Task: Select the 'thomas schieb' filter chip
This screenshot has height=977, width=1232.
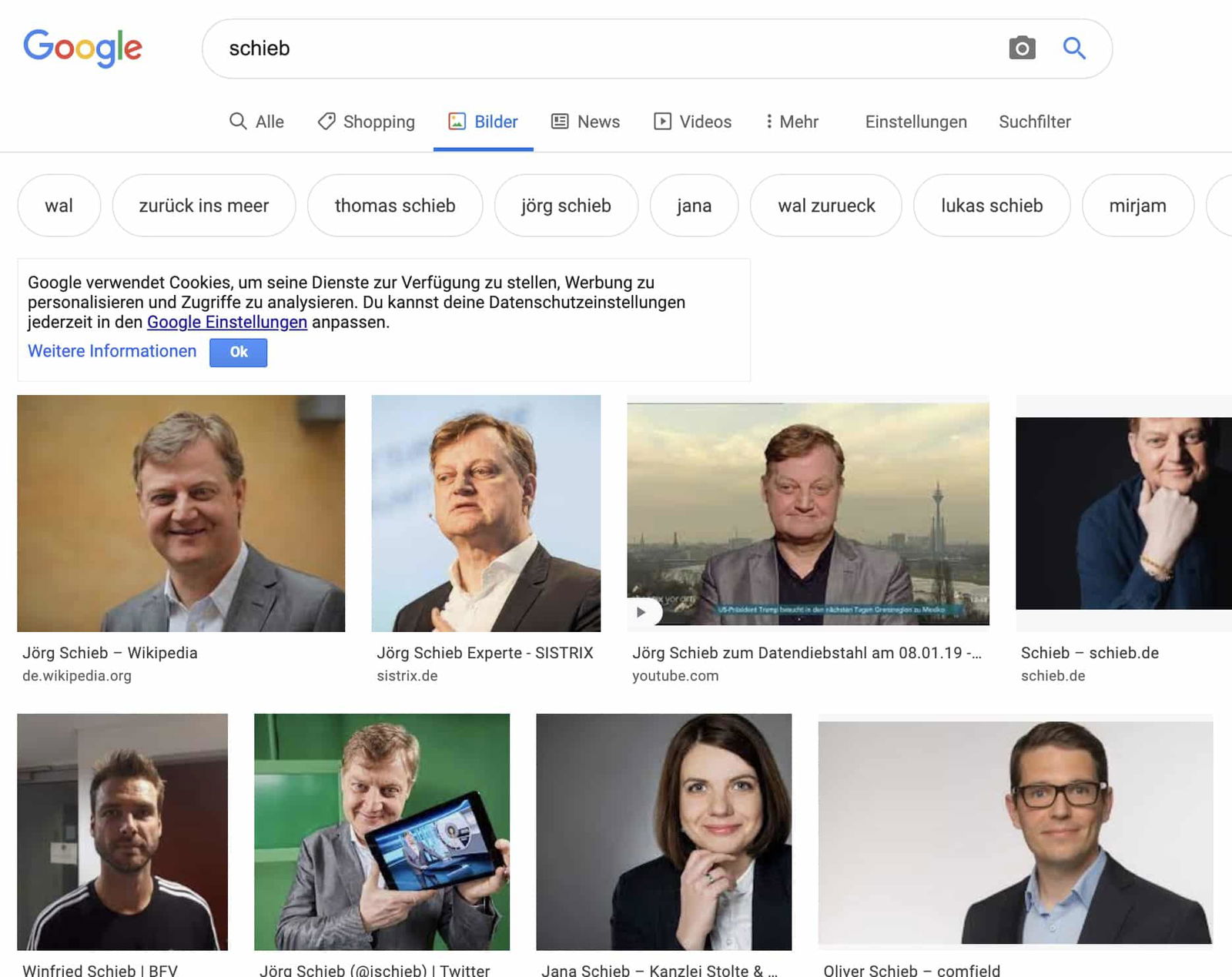Action: [395, 206]
